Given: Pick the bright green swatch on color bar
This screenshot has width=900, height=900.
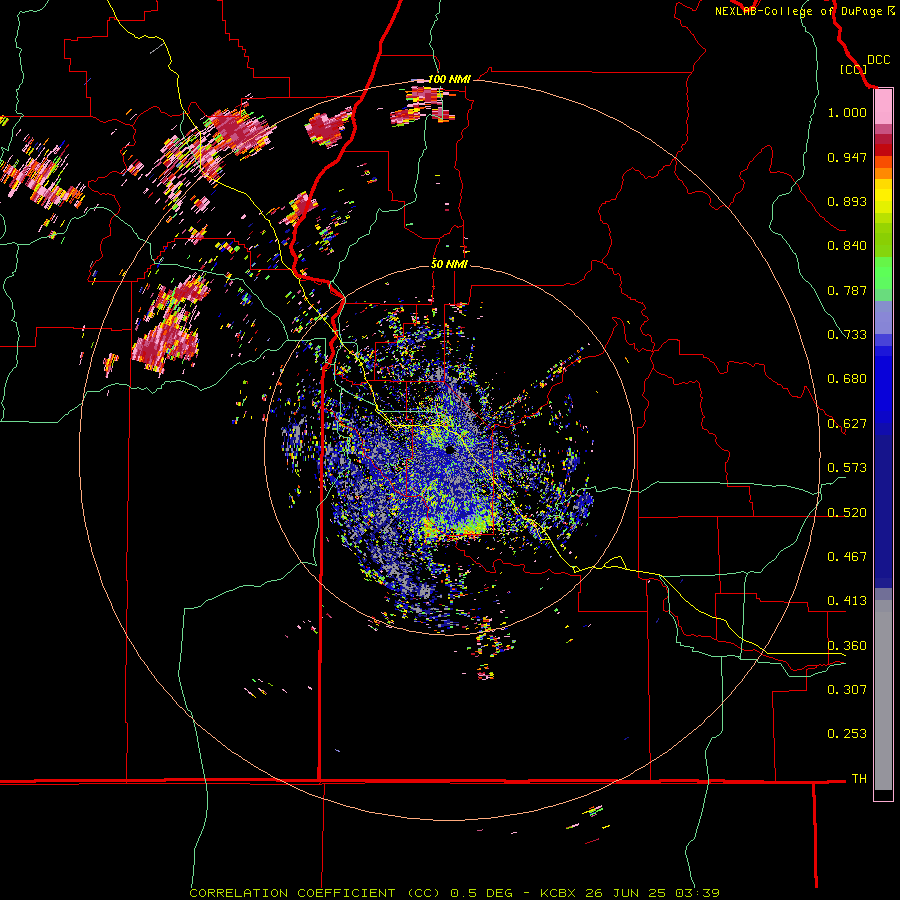Looking at the screenshot, I should (x=883, y=273).
